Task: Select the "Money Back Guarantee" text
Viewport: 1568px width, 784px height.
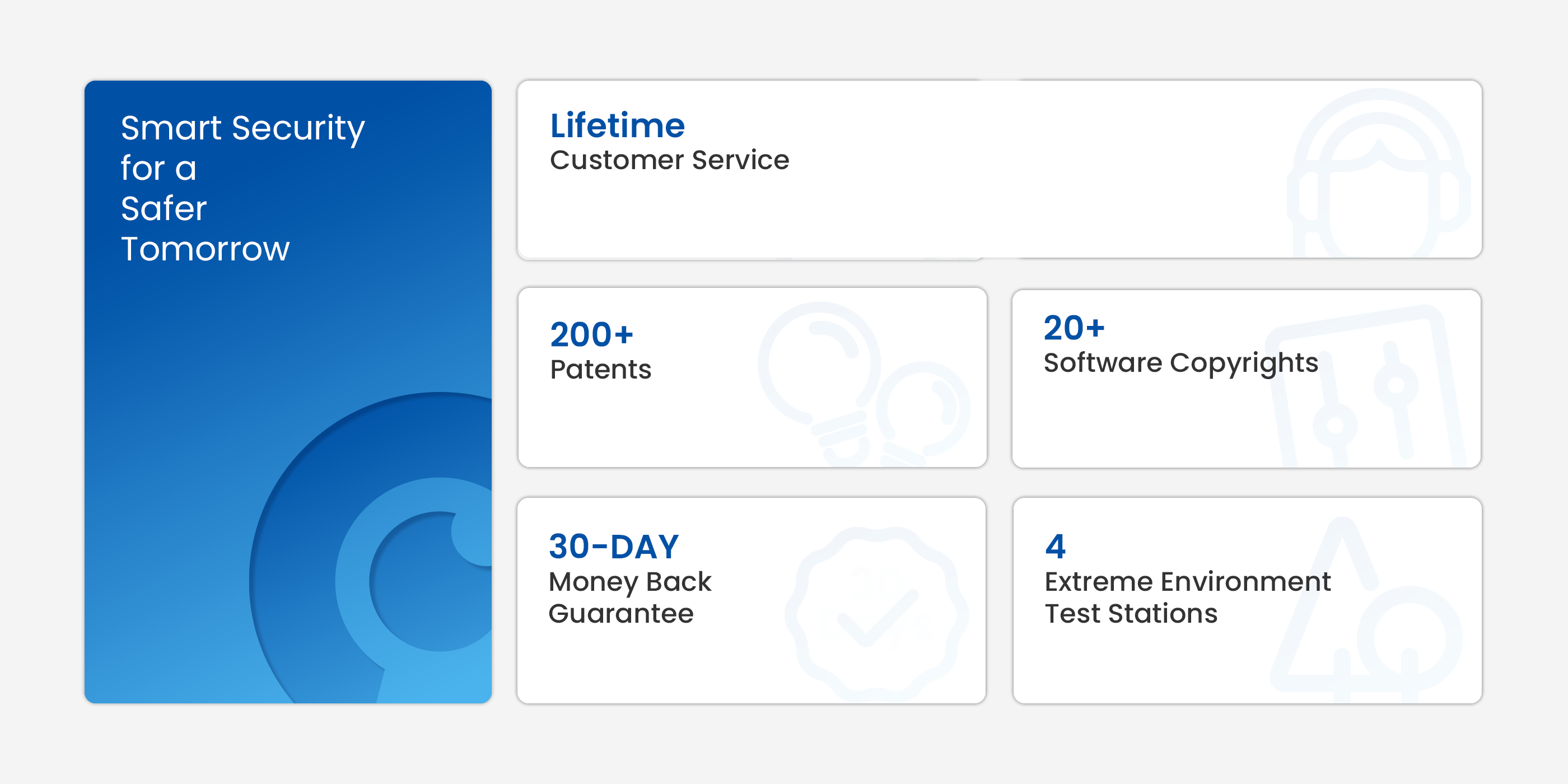Action: (629, 597)
